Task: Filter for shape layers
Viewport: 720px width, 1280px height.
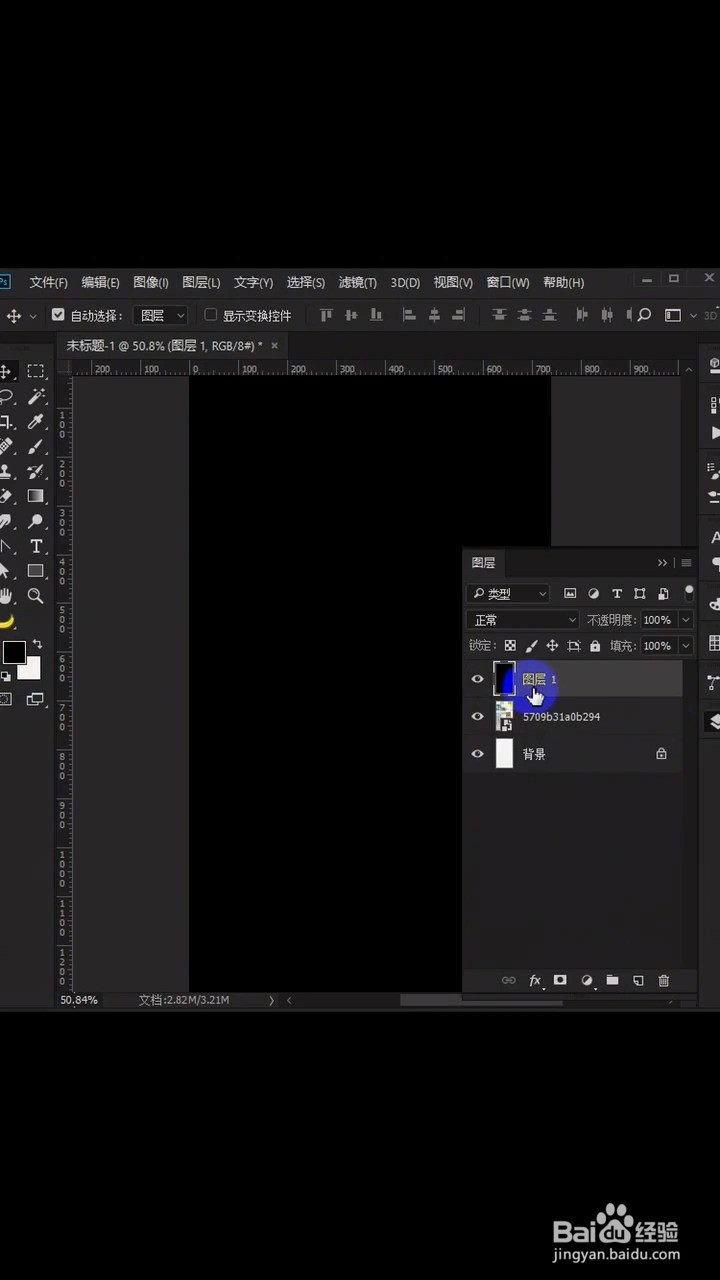Action: click(640, 593)
